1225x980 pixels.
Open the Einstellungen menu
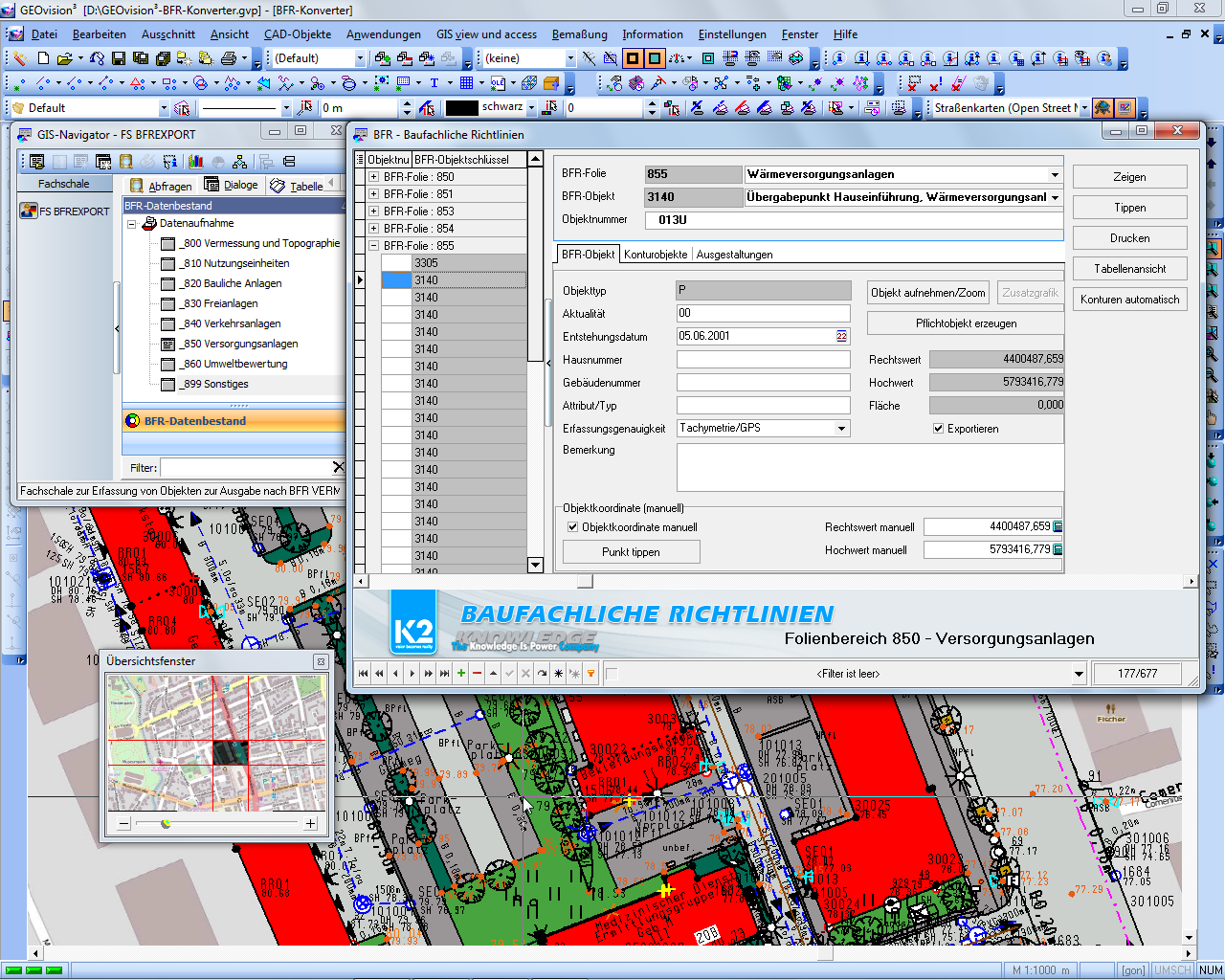click(x=732, y=34)
